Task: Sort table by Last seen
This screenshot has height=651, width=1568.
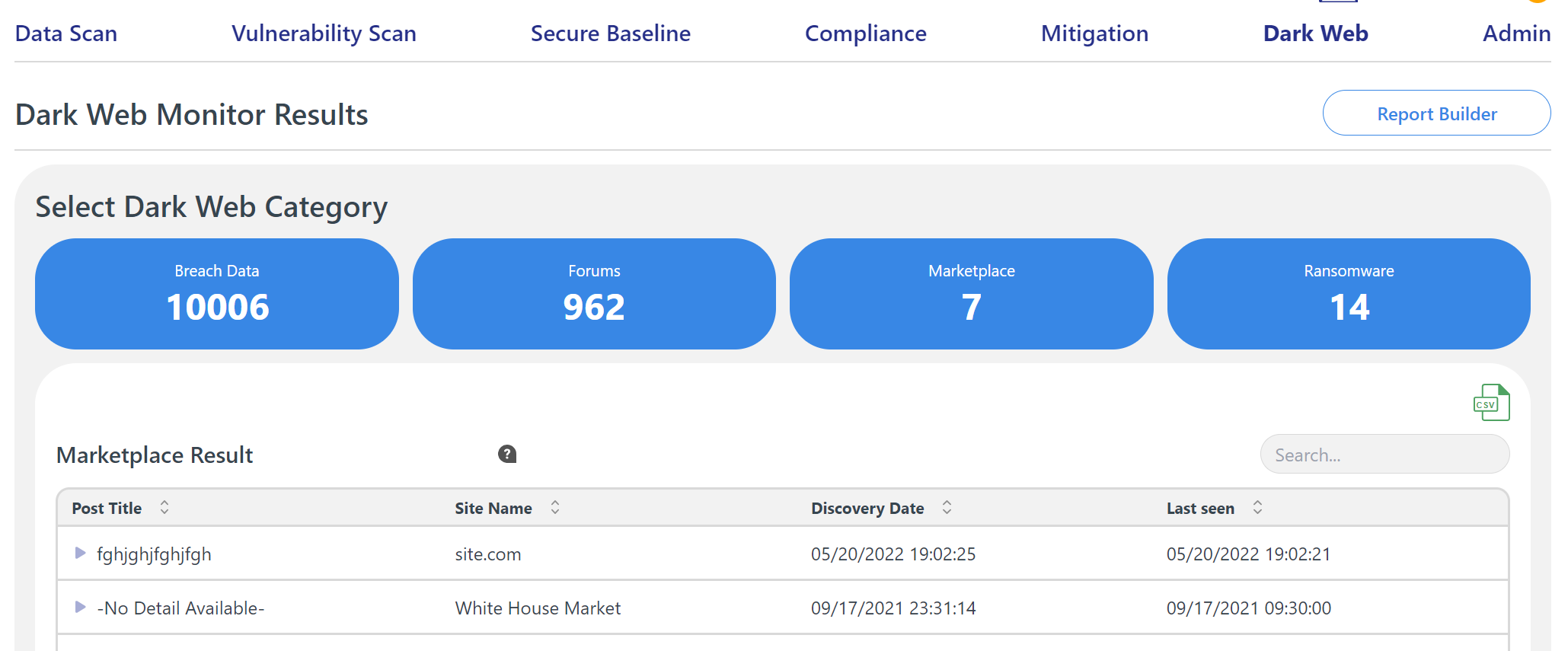Action: pos(1257,508)
